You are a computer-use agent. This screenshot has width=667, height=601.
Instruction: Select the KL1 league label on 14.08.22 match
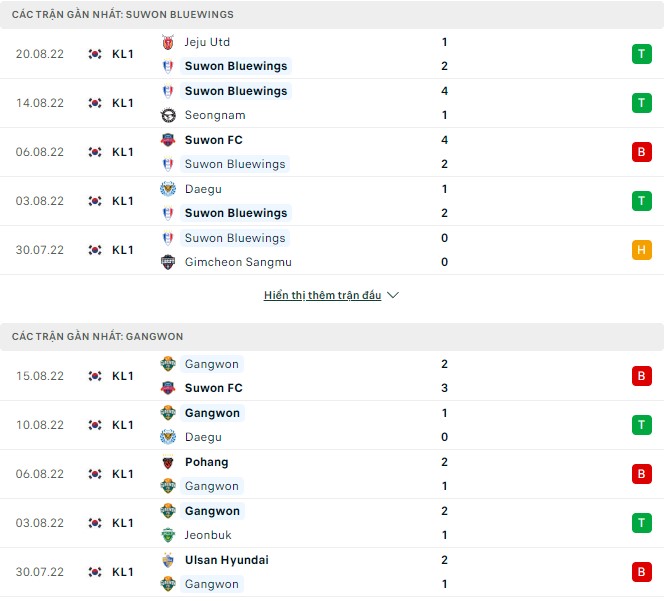click(x=123, y=103)
